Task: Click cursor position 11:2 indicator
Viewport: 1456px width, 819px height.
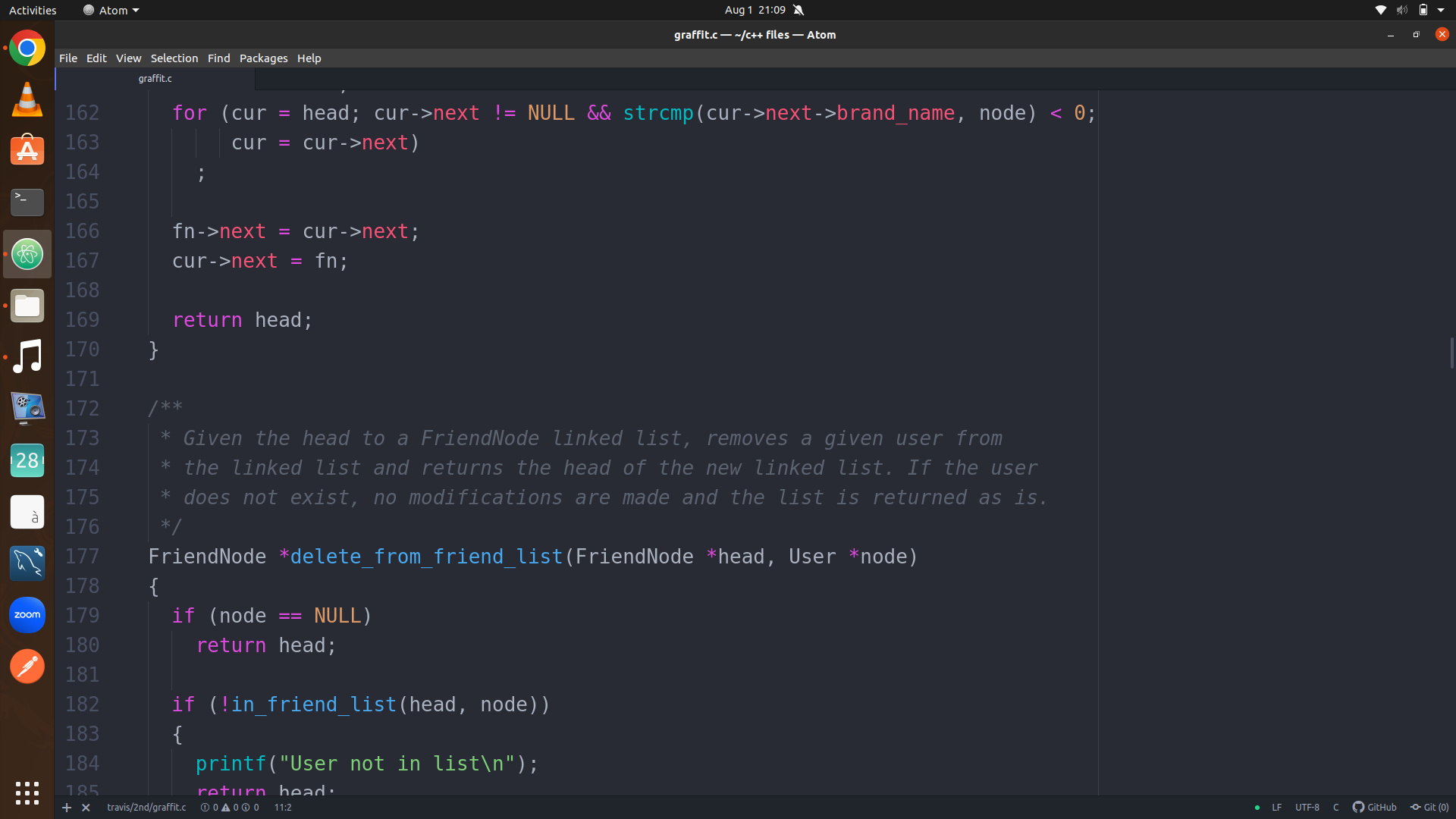Action: (282, 808)
